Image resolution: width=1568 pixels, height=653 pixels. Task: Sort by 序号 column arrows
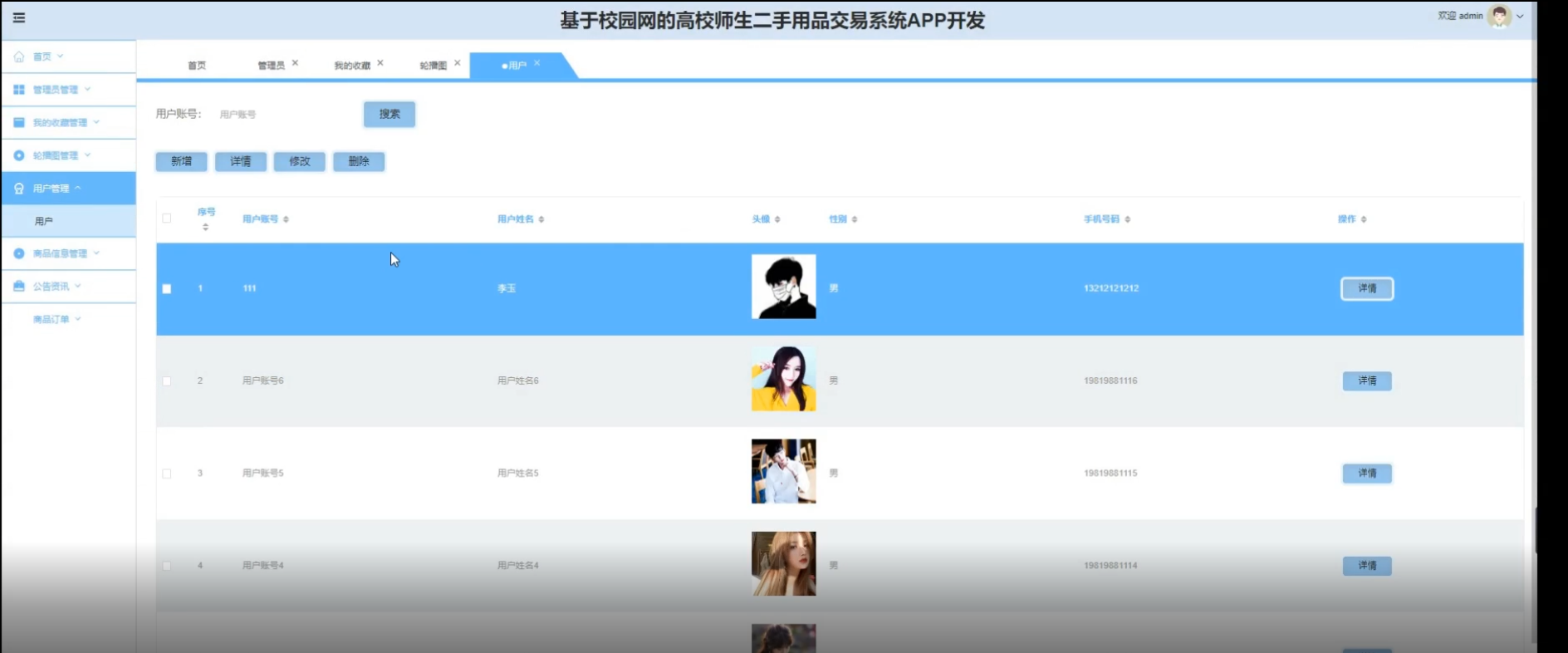coord(205,227)
